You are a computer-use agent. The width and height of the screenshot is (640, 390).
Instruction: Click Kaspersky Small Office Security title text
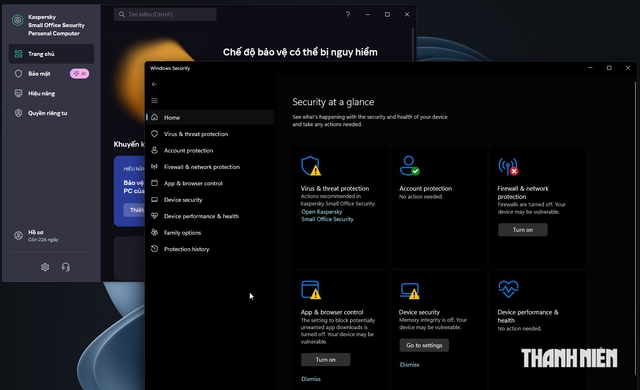pyautogui.click(x=56, y=25)
